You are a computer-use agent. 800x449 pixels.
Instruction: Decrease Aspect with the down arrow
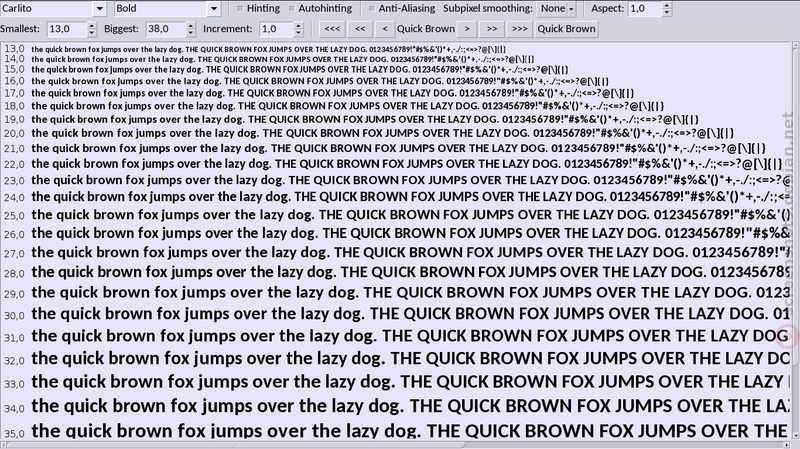[667, 12]
